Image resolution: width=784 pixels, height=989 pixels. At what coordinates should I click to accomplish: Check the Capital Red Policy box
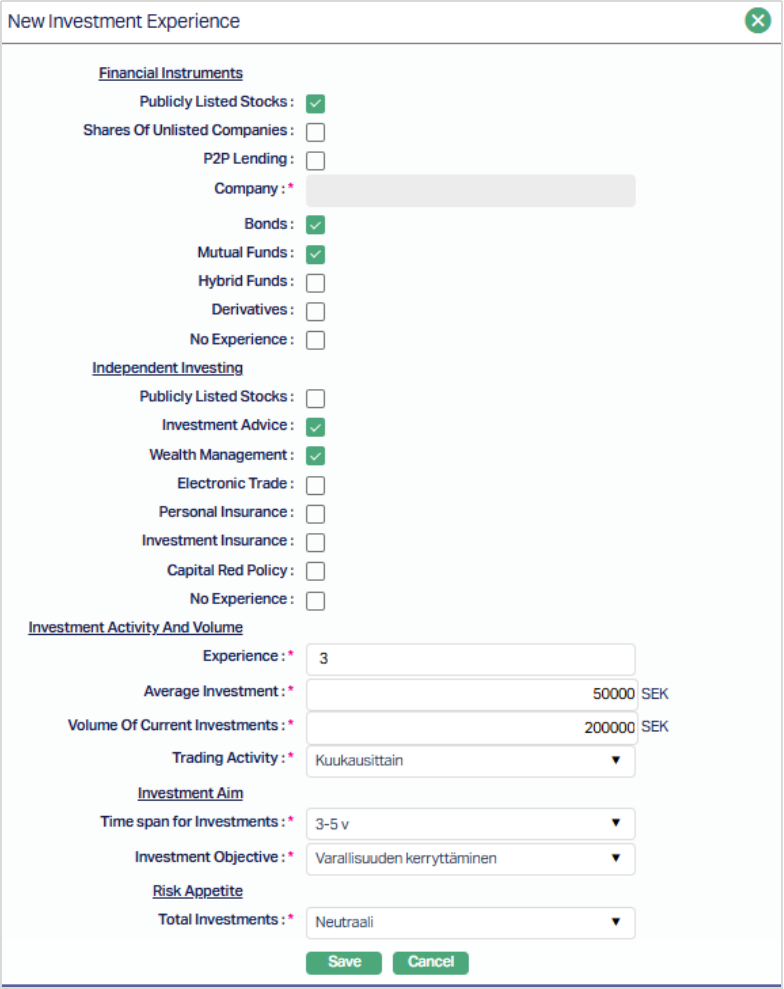(316, 572)
